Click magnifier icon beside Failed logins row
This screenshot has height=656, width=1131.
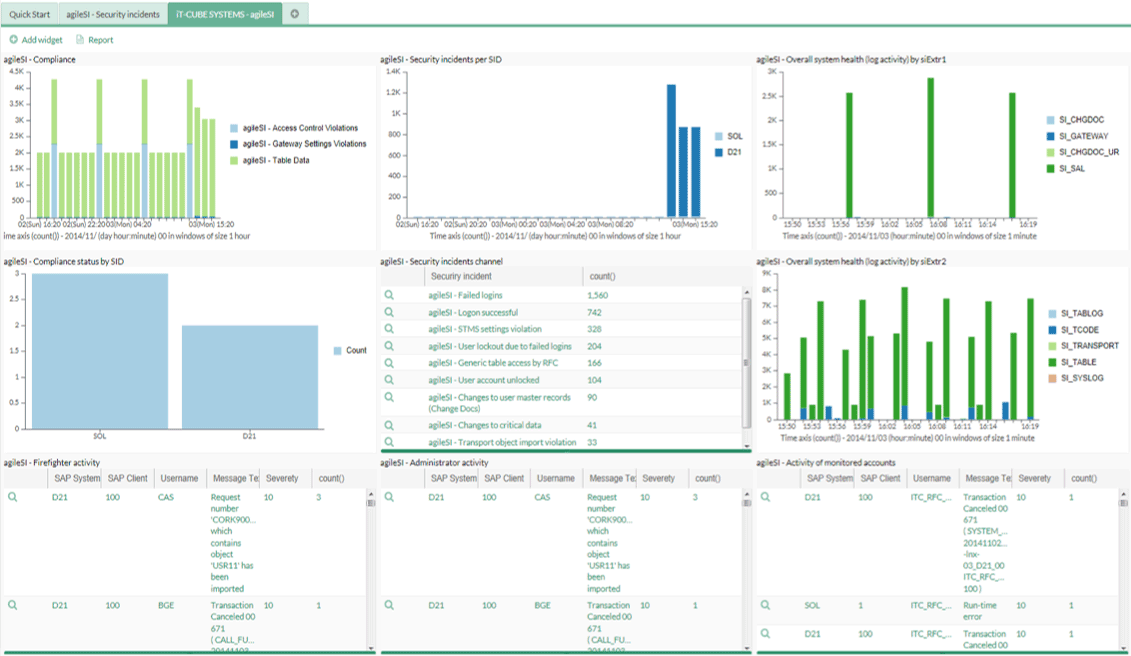coord(389,295)
